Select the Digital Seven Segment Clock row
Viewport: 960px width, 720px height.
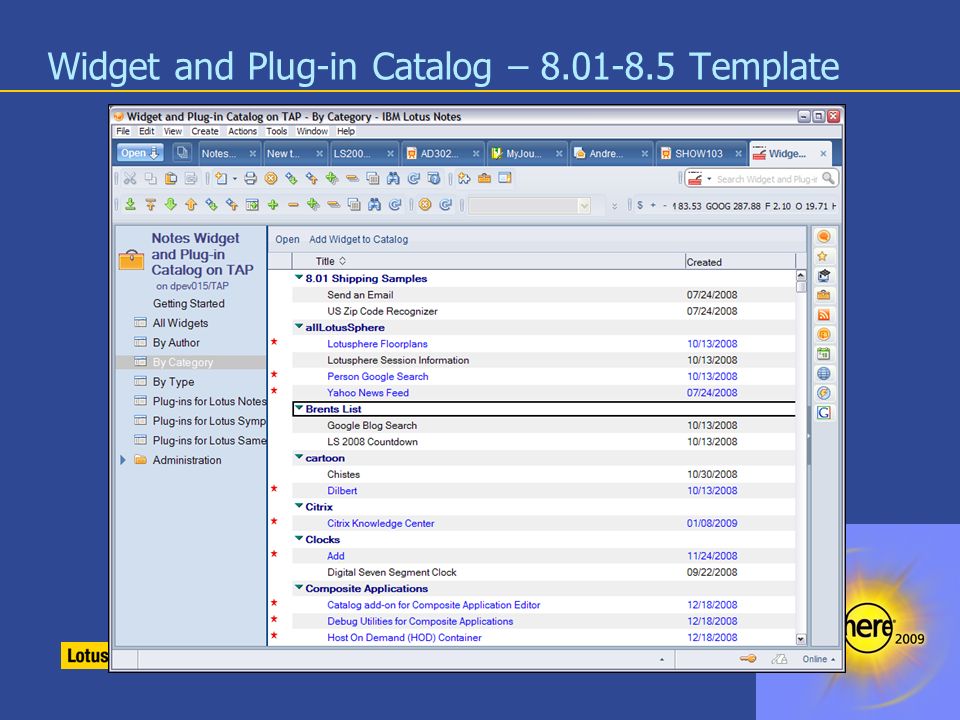click(x=544, y=572)
